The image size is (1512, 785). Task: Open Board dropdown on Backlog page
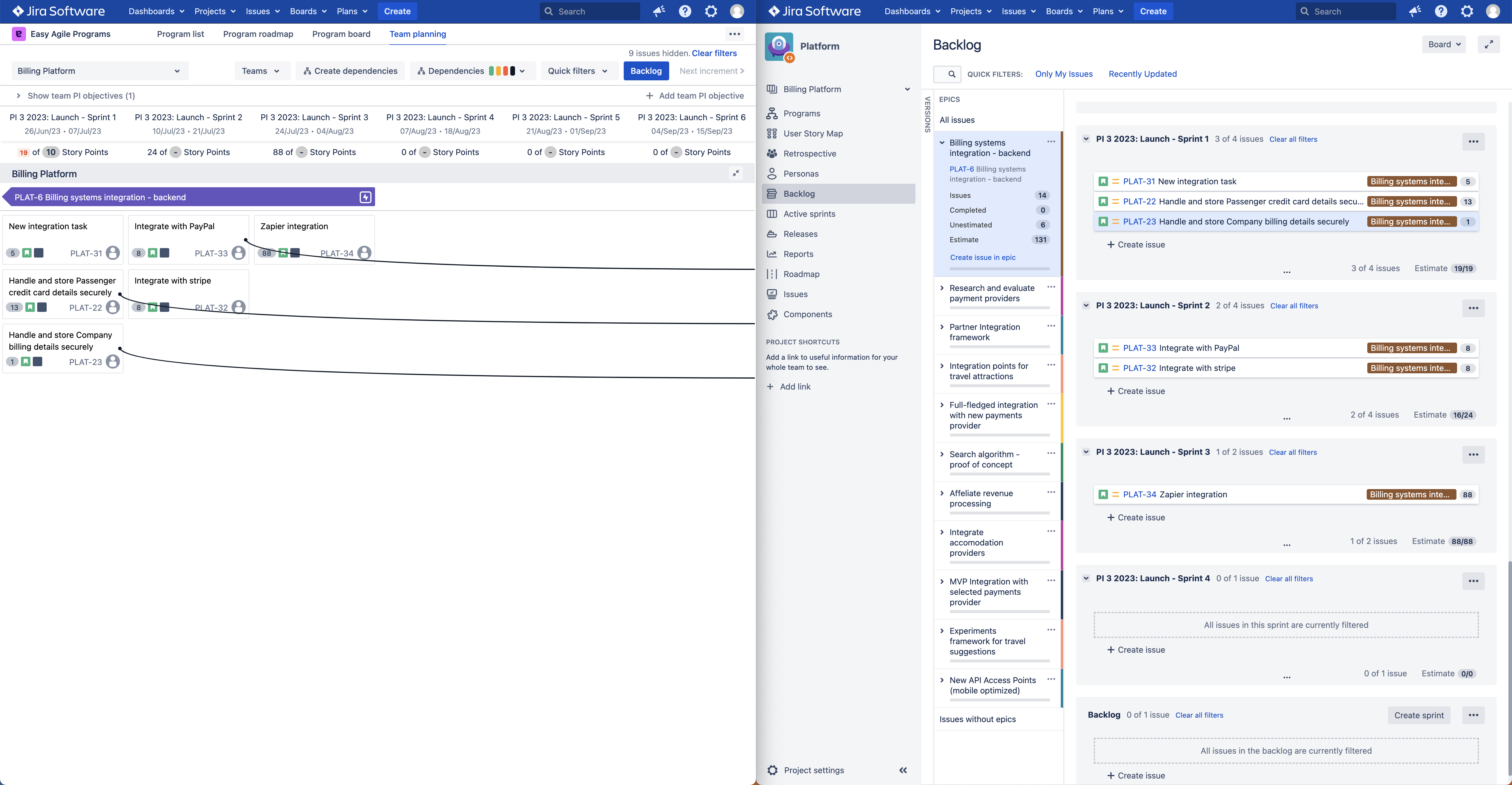click(1443, 45)
